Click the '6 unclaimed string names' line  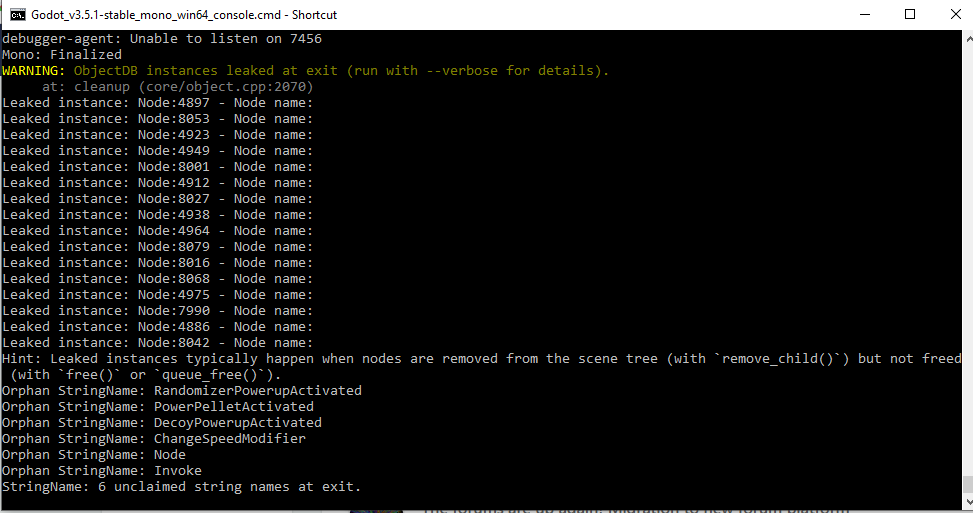click(x=181, y=487)
